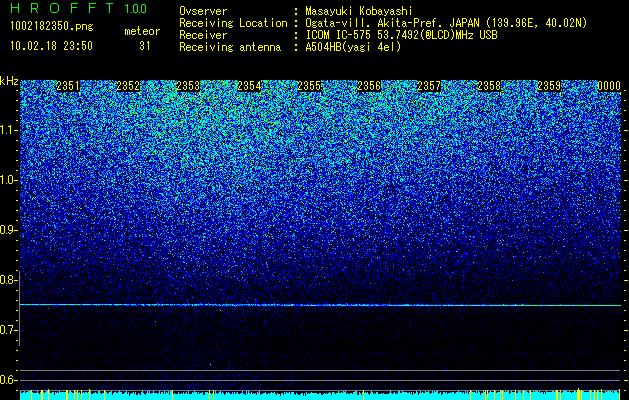Click the 1.1 kHz axis label
The image size is (629, 400).
point(8,130)
